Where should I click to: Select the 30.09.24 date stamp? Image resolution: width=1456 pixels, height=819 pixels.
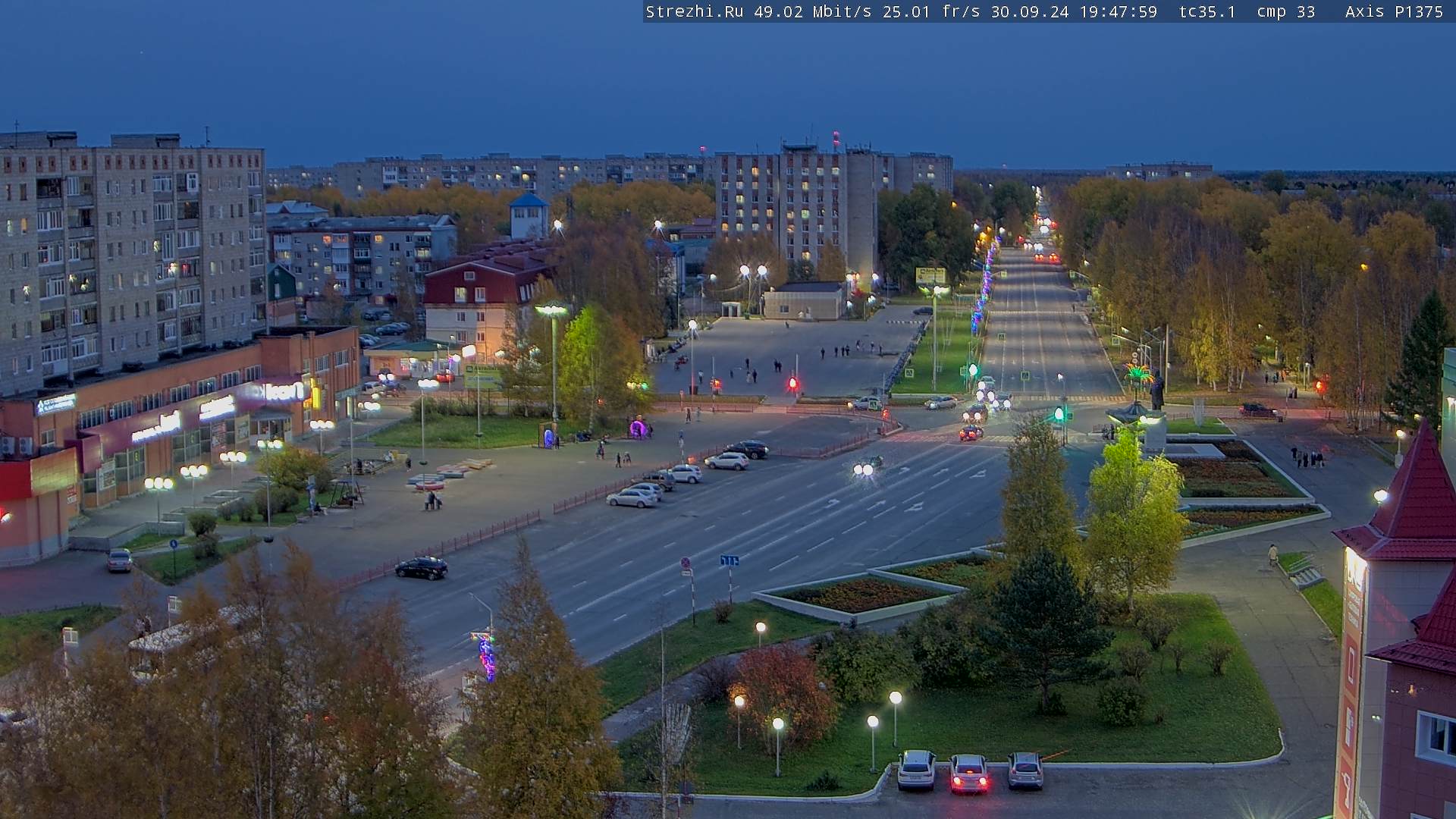tap(1030, 12)
